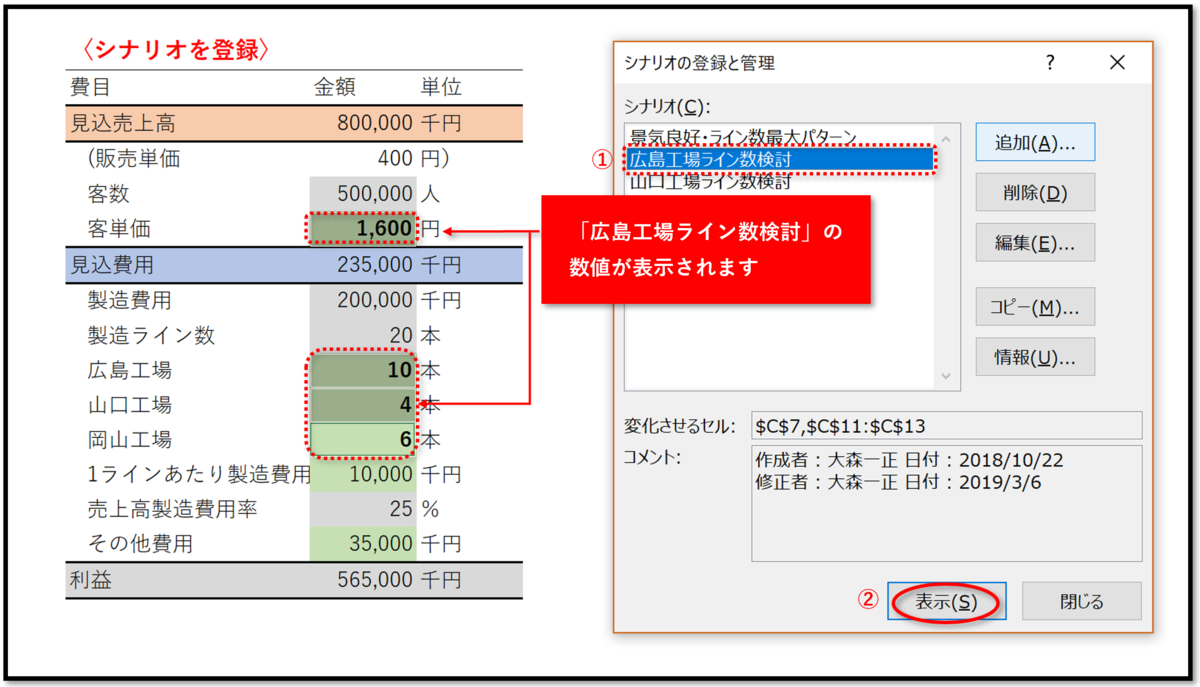Click inside the コメント text box
This screenshot has width=1200, height=687.
[x=946, y=500]
